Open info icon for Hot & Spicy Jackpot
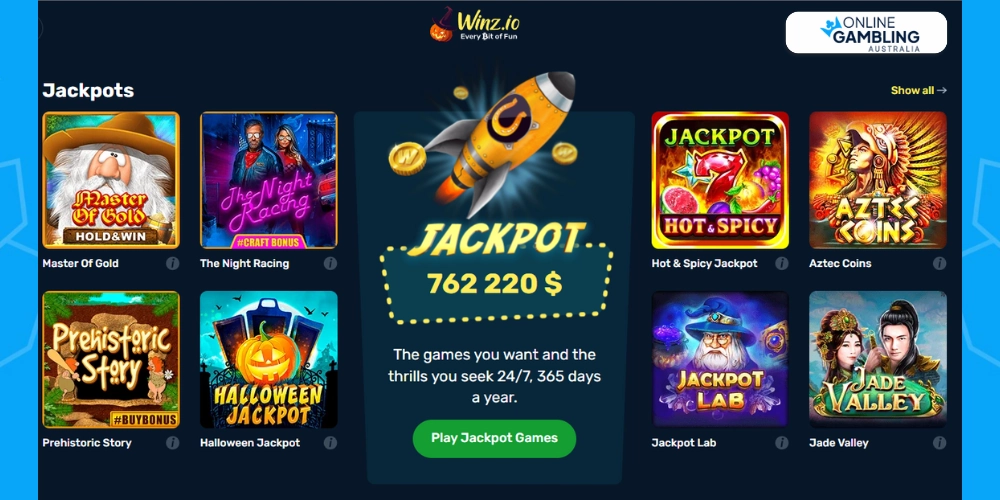1000x500 pixels. (781, 263)
